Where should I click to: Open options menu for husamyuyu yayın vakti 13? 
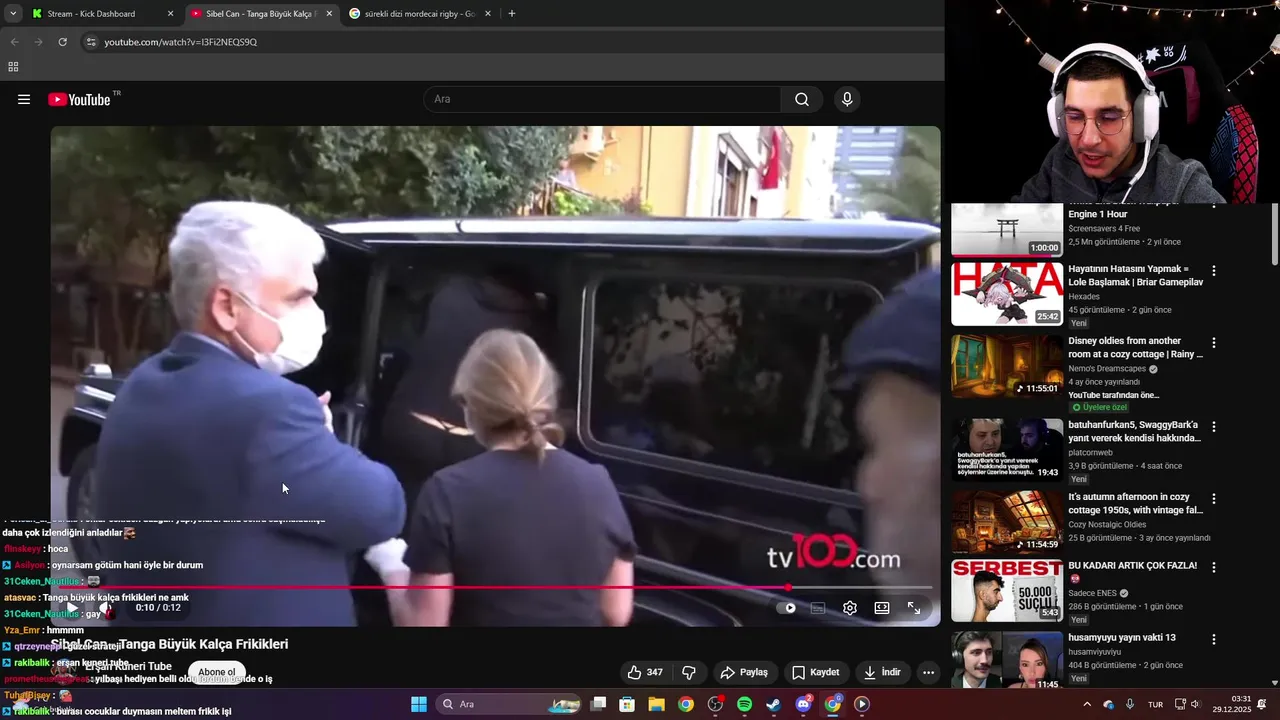click(x=1214, y=639)
